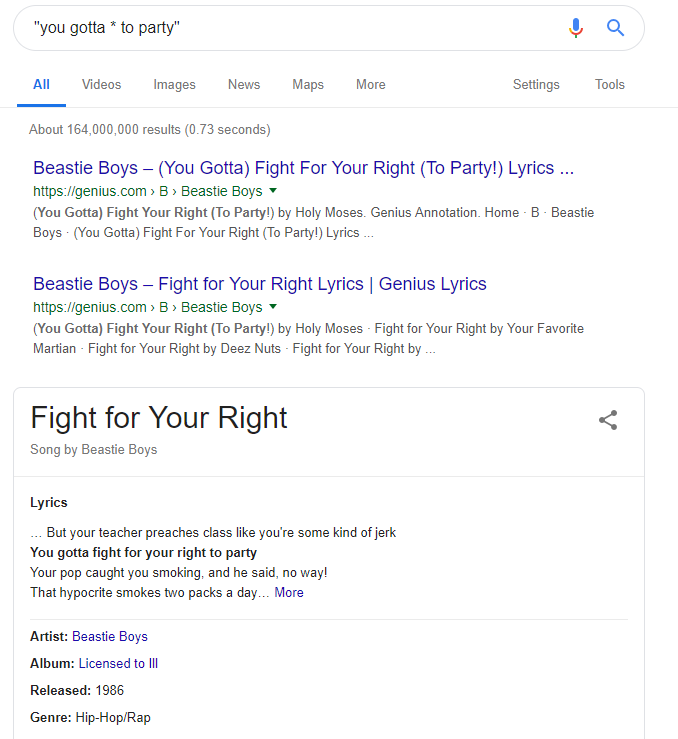678x739 pixels.
Task: Show More lyrics in the panel
Action: [289, 592]
